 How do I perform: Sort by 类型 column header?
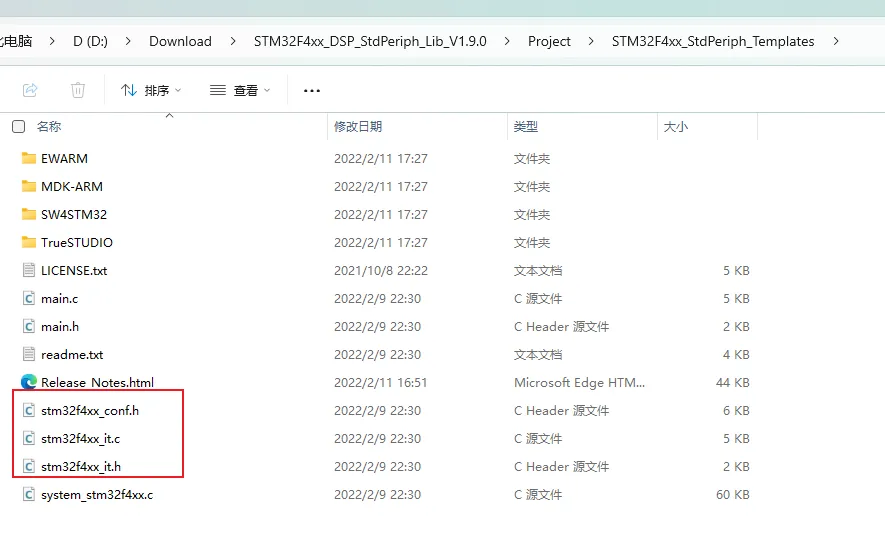525,126
